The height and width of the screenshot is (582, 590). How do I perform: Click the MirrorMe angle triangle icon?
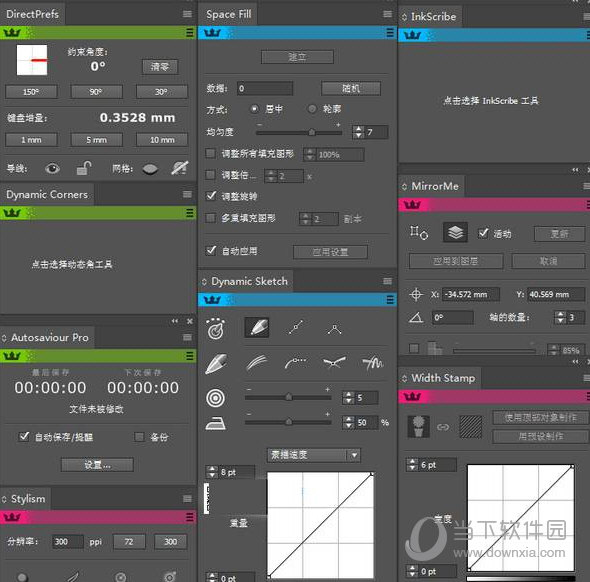coord(416,318)
